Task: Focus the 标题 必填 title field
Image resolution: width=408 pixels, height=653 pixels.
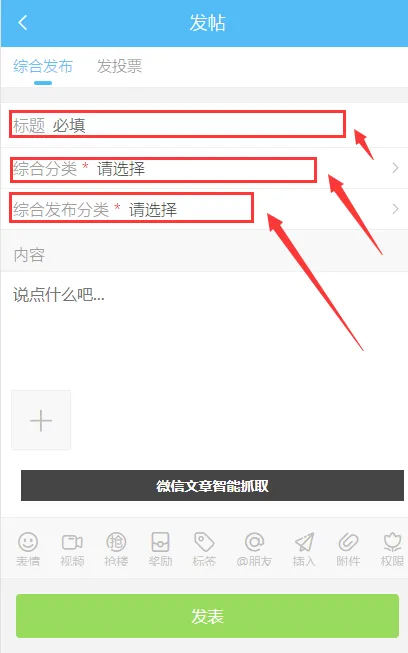Action: pos(204,125)
